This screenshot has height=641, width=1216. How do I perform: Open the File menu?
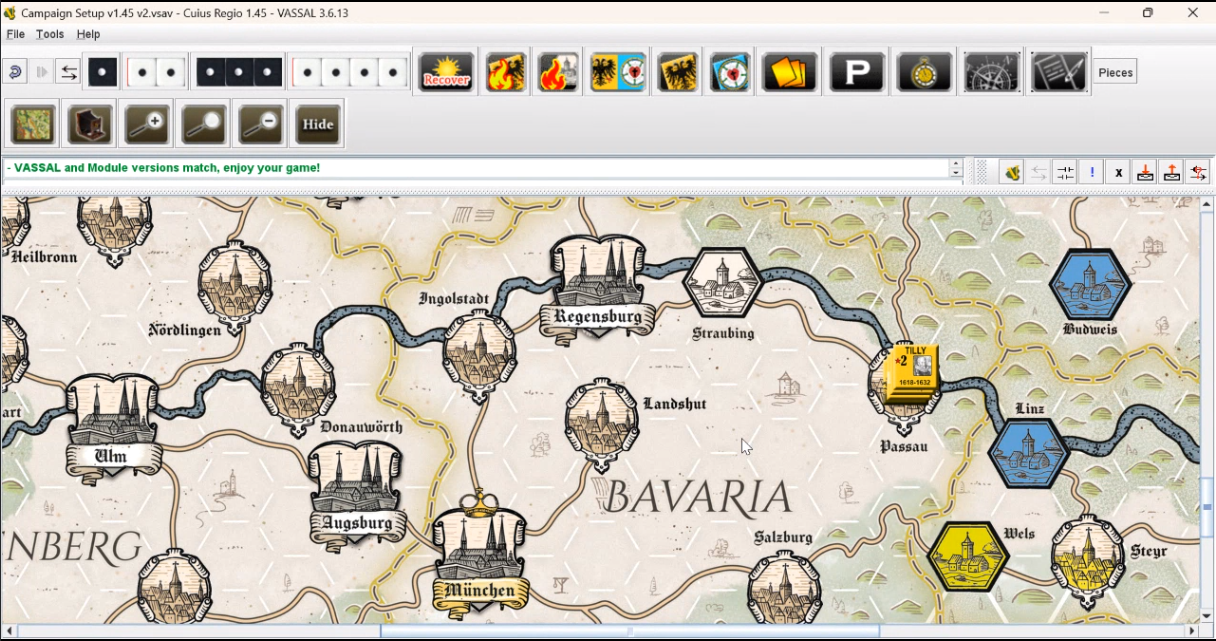pyautogui.click(x=15, y=34)
